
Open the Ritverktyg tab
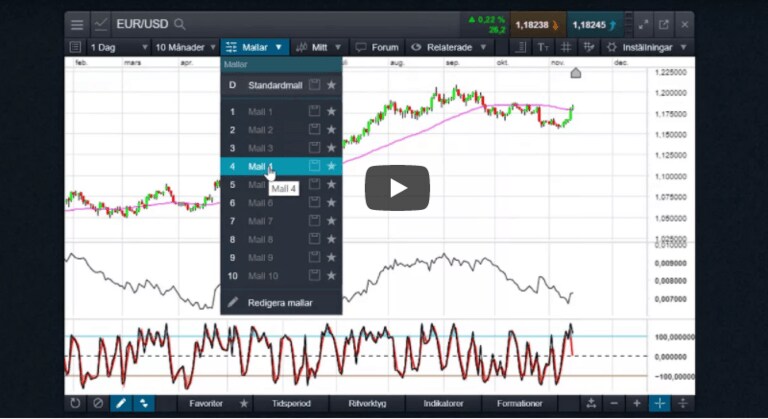click(367, 403)
